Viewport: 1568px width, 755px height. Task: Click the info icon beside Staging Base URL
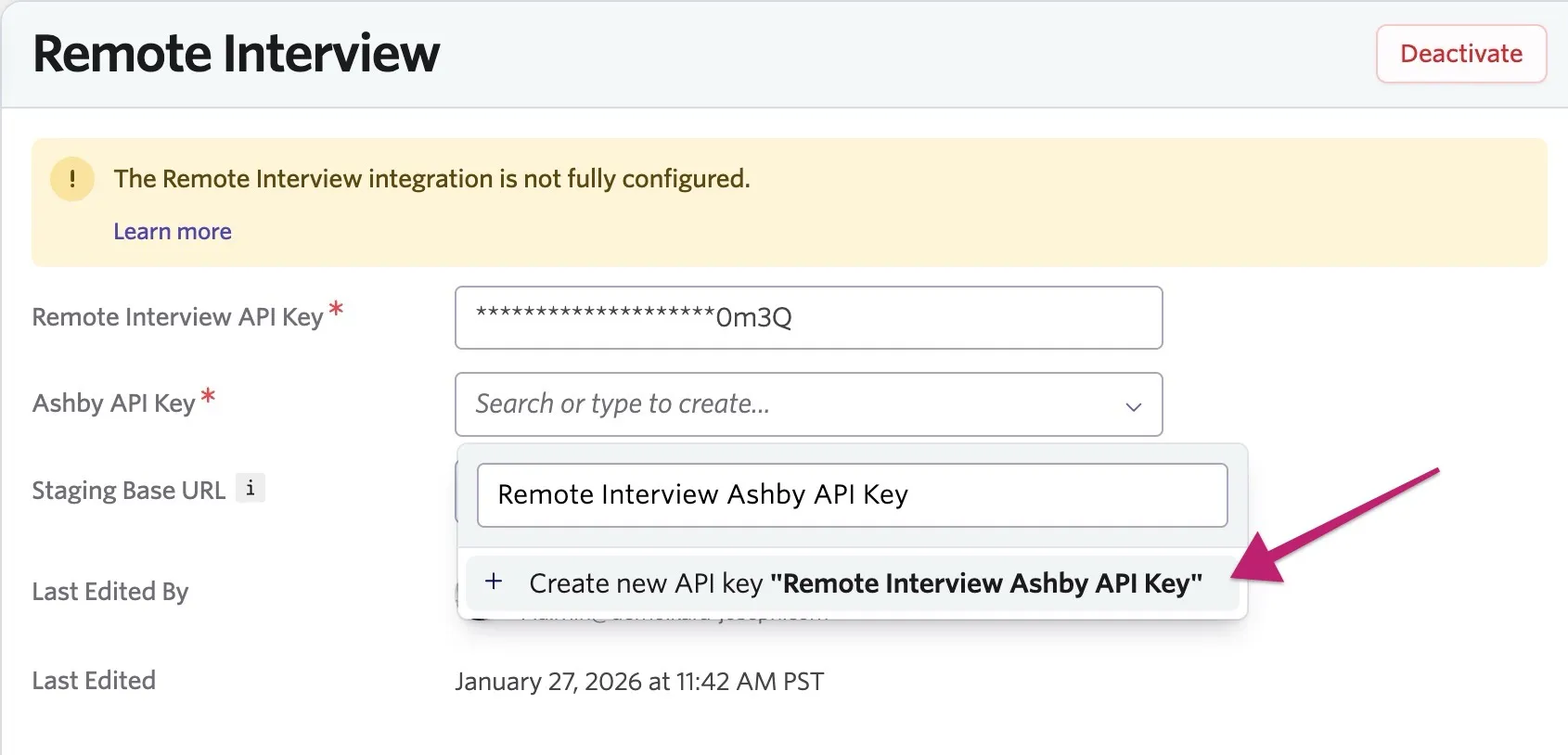pos(251,488)
